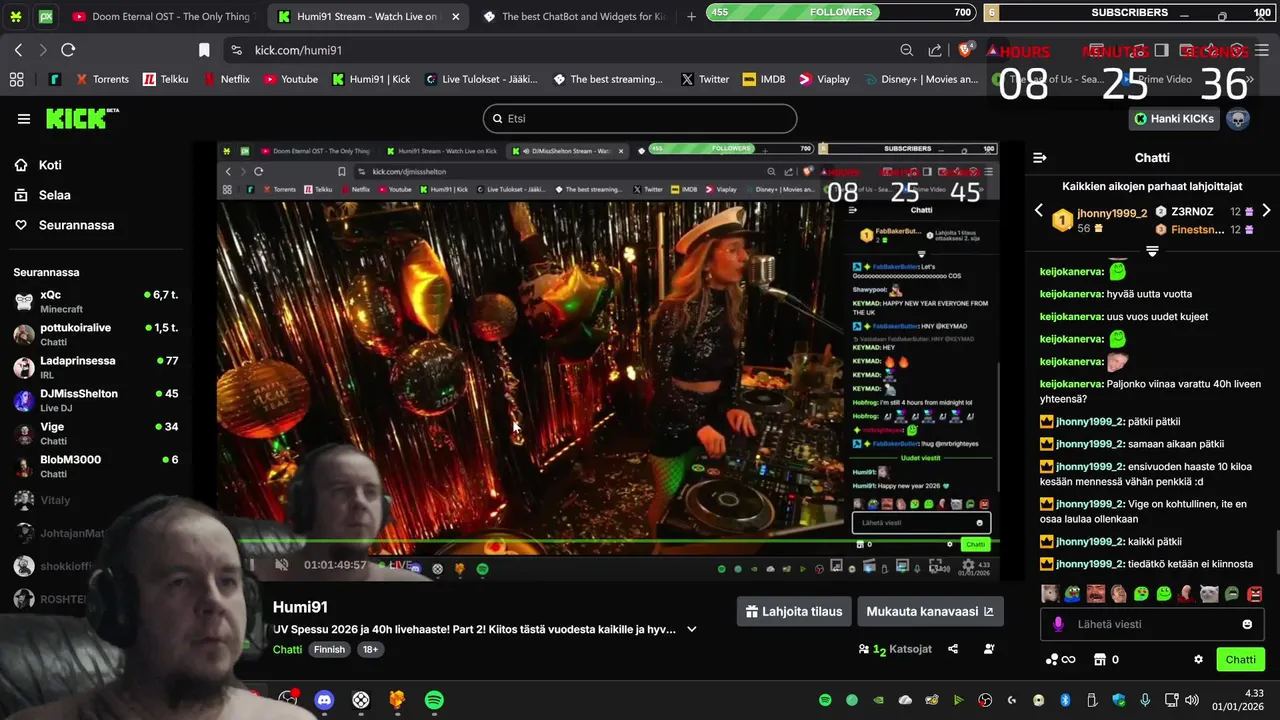Insert the red angry emote from the quick row
Viewport: 1280px width, 720px height.
1255,593
